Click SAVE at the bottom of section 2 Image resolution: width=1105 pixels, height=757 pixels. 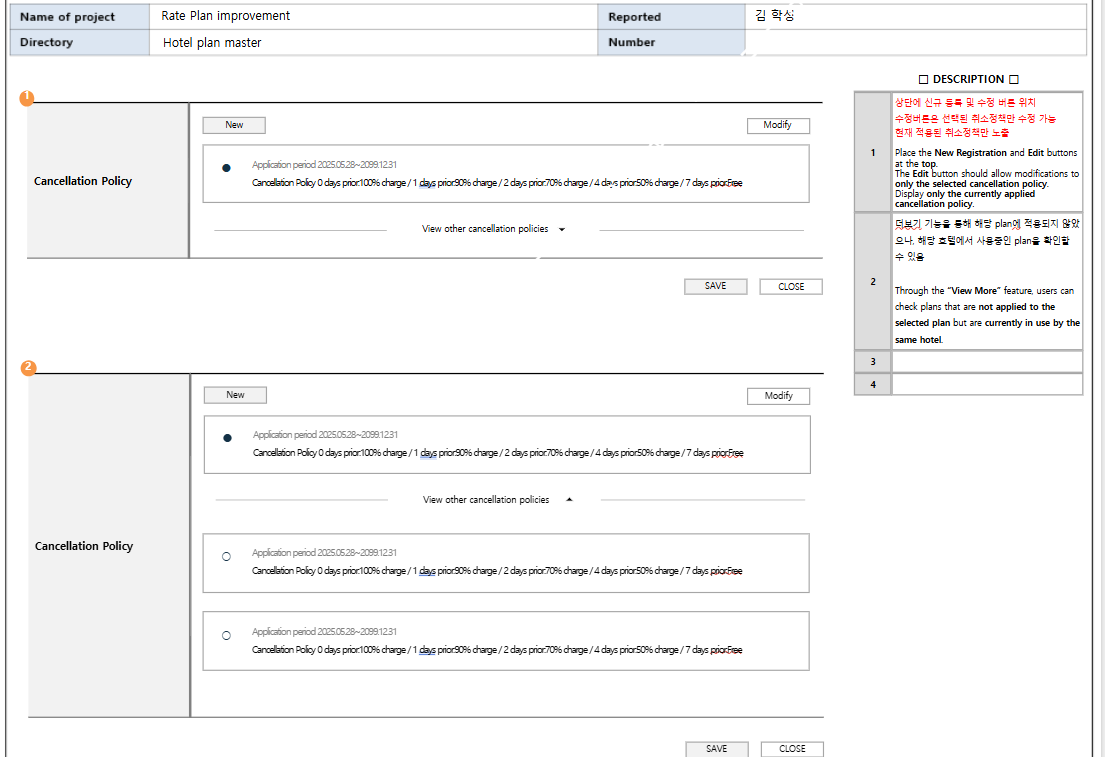click(x=716, y=749)
